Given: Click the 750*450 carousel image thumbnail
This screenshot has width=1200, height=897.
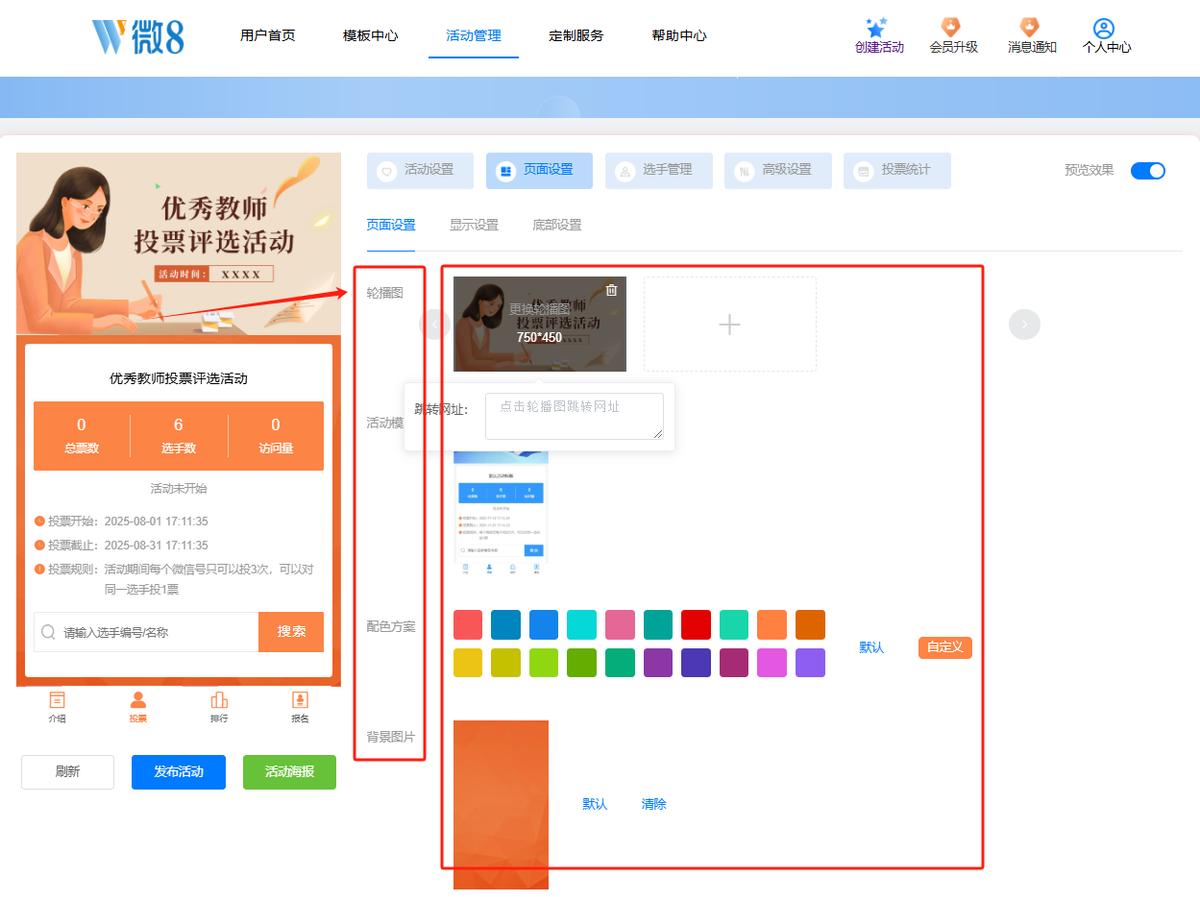Looking at the screenshot, I should pyautogui.click(x=540, y=324).
